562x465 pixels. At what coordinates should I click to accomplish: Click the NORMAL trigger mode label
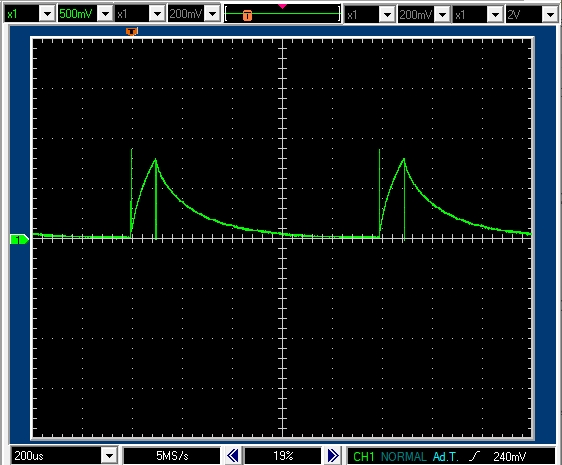404,456
